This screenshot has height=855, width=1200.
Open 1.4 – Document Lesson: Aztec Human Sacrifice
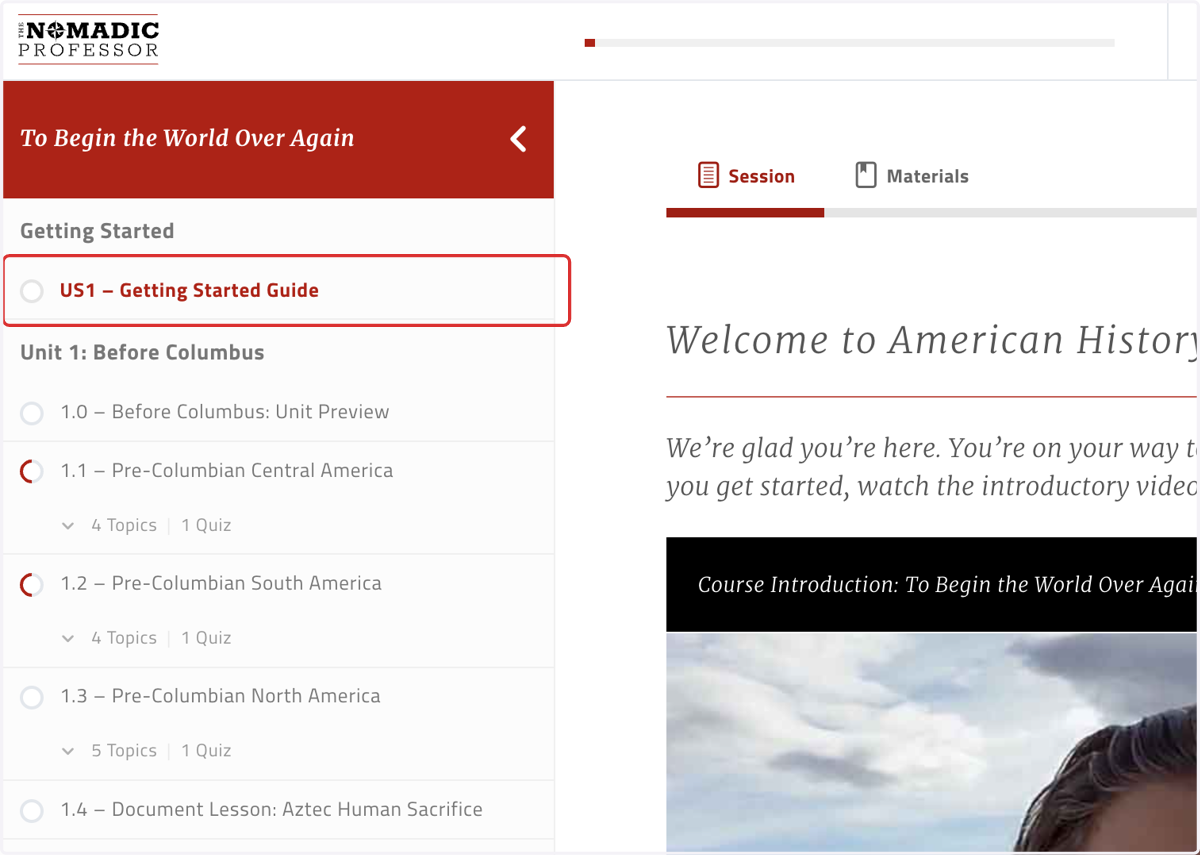click(271, 810)
